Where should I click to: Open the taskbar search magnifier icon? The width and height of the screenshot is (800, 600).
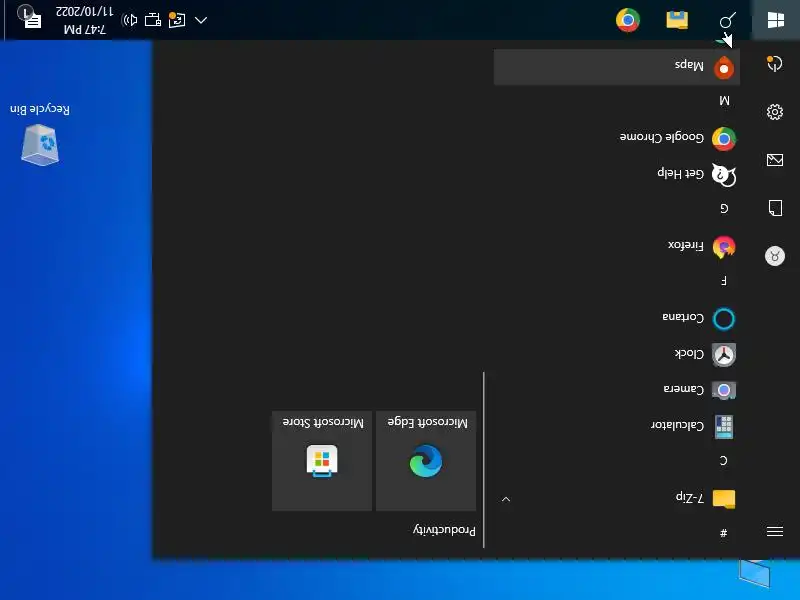(728, 20)
